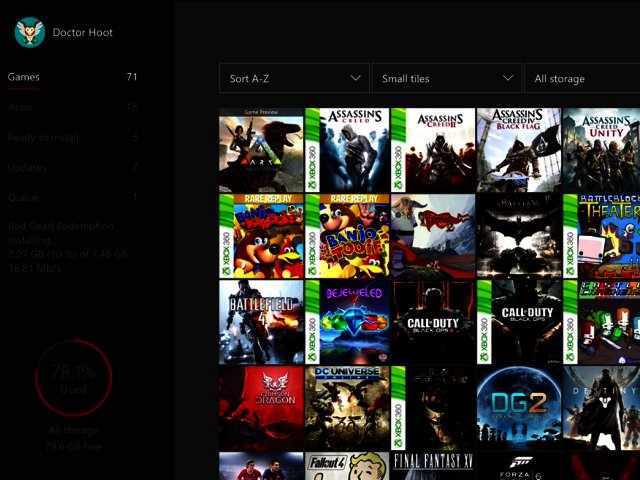Open the Batman Arkham Knight tile
The height and width of the screenshot is (480, 640).
pyautogui.click(x=519, y=236)
